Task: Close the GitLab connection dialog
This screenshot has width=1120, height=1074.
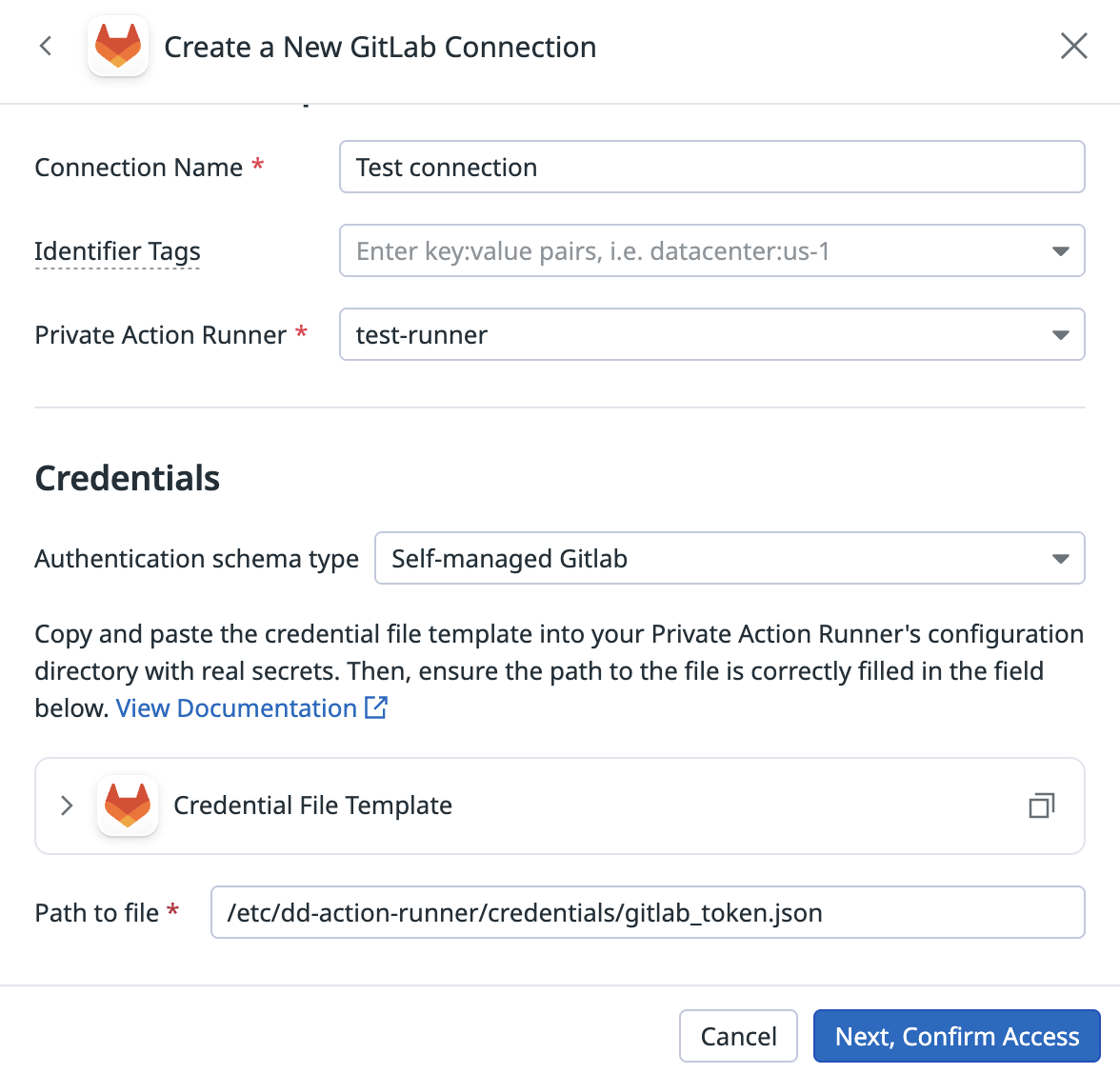Action: pos(1073,47)
